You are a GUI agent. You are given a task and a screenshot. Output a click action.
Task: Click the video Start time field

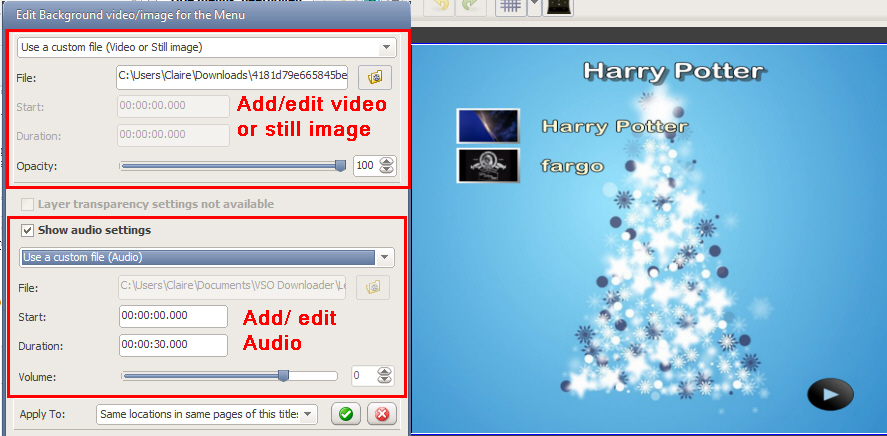pyautogui.click(x=173, y=106)
